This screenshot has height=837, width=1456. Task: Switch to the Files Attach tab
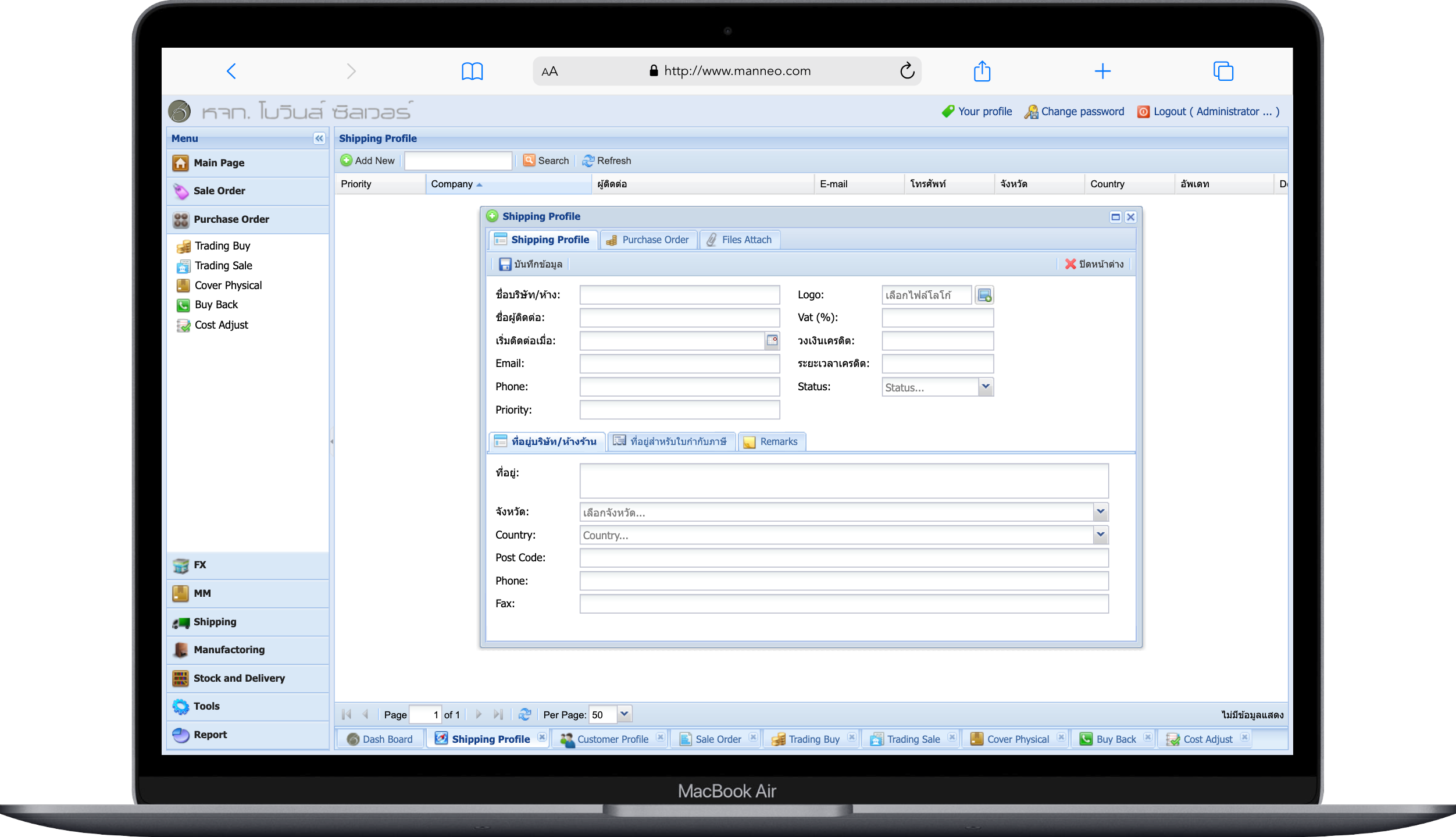[x=740, y=240]
